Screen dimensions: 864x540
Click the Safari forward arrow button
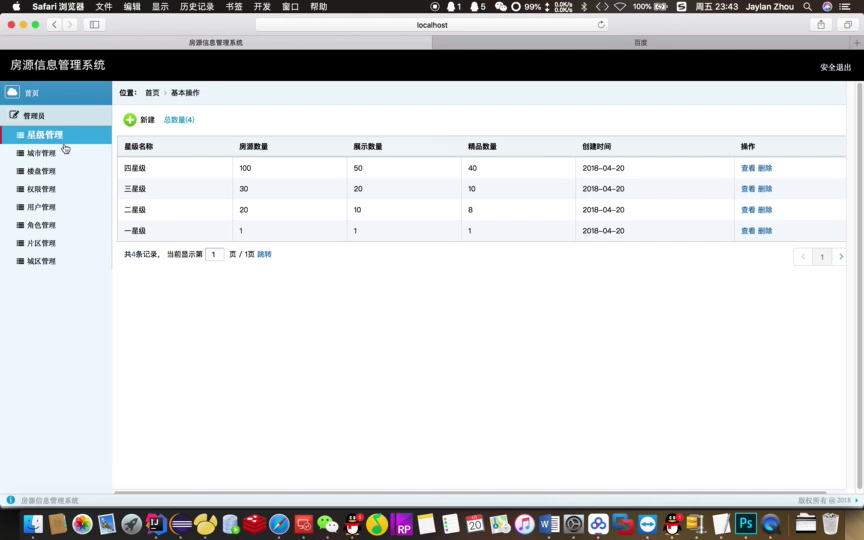click(x=69, y=25)
